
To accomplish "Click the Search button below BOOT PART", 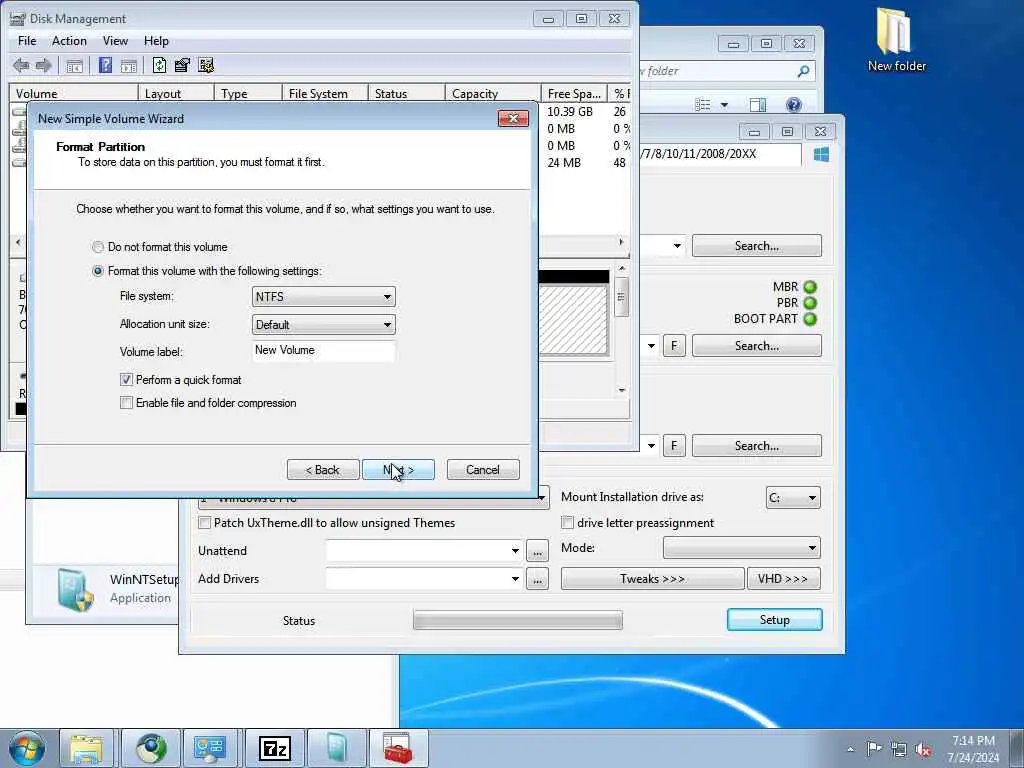I will coord(757,345).
